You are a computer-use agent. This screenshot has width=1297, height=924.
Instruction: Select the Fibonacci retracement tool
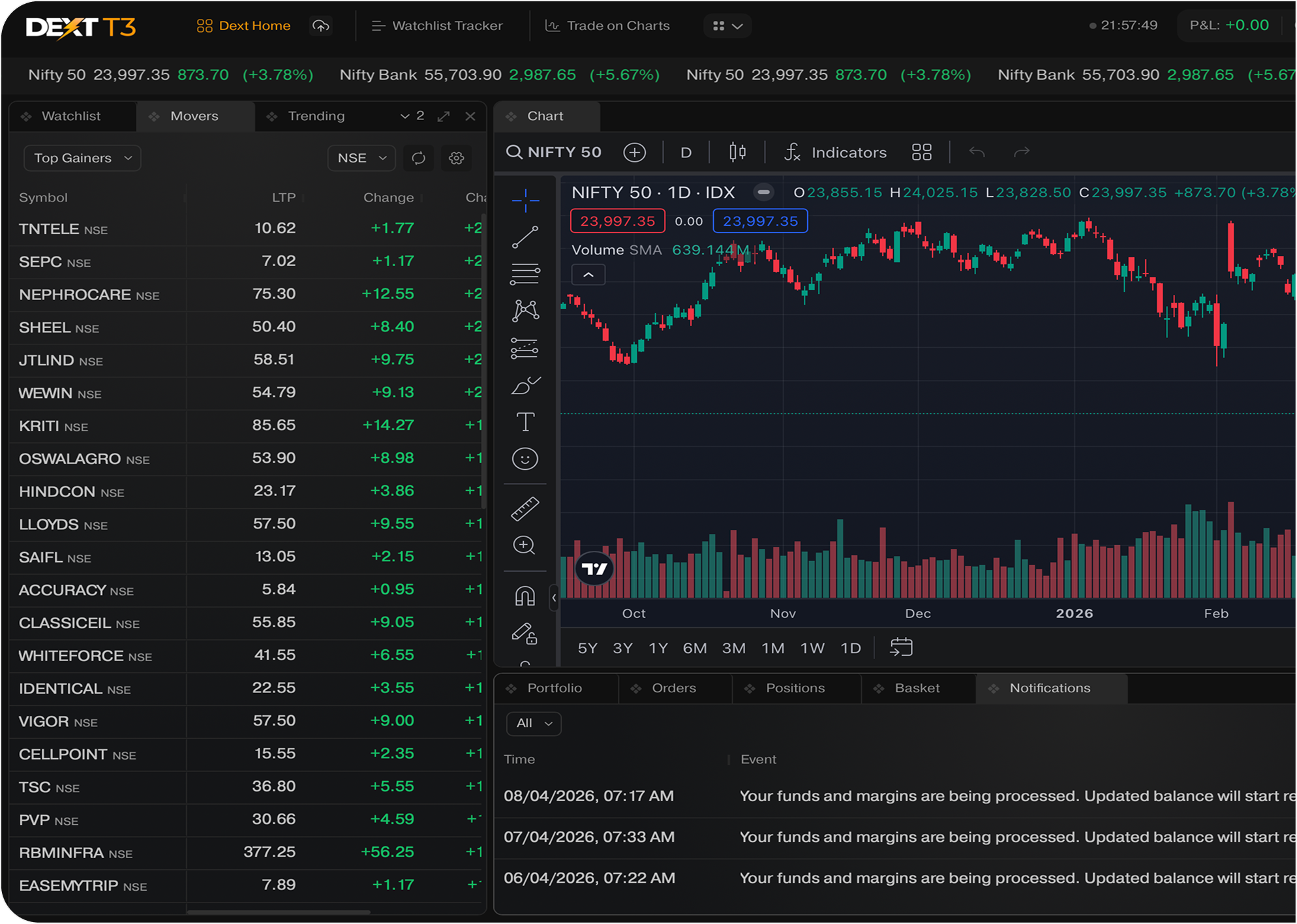pyautogui.click(x=525, y=274)
